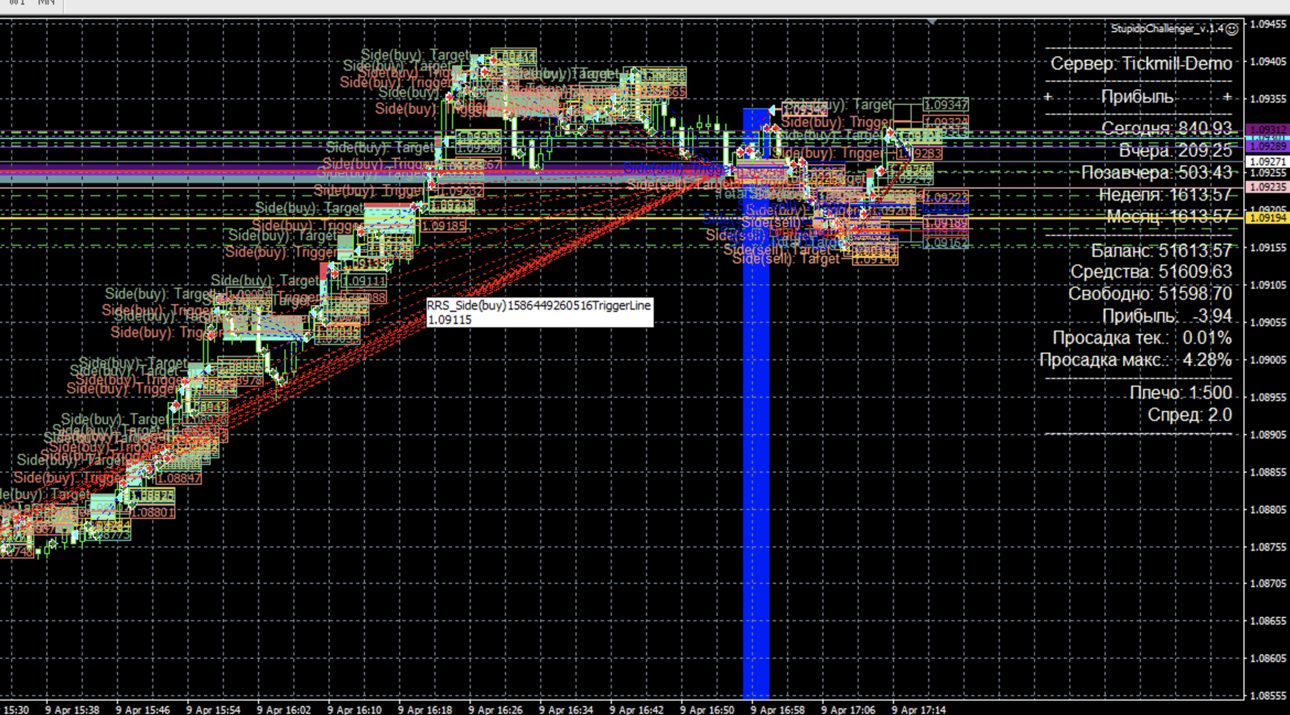Click the lowest Side(sell): Target label

786,259
